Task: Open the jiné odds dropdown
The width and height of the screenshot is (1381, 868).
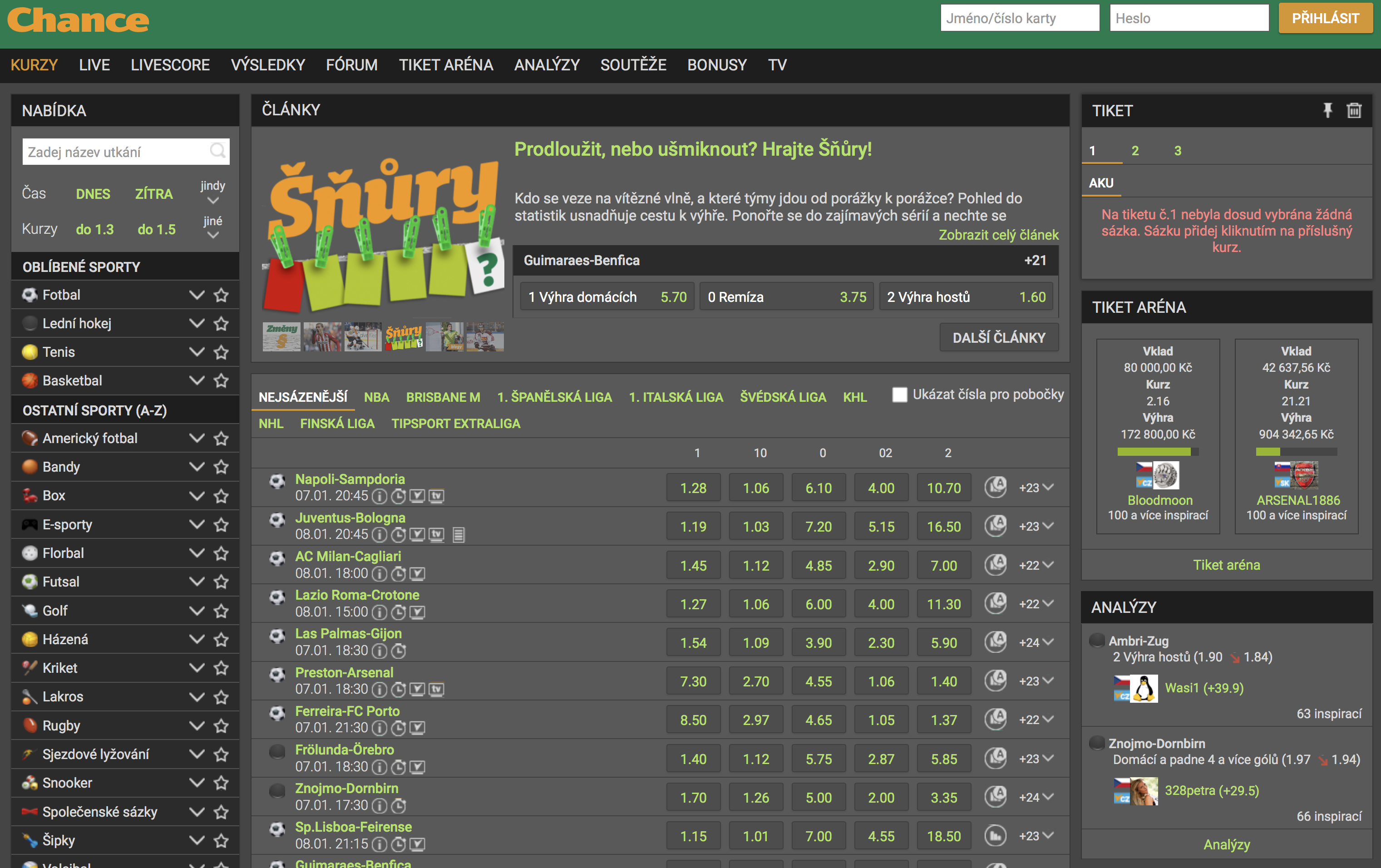Action: click(213, 227)
